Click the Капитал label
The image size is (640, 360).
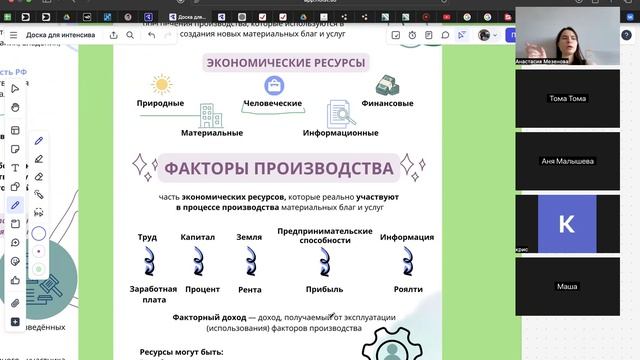pyautogui.click(x=198, y=237)
